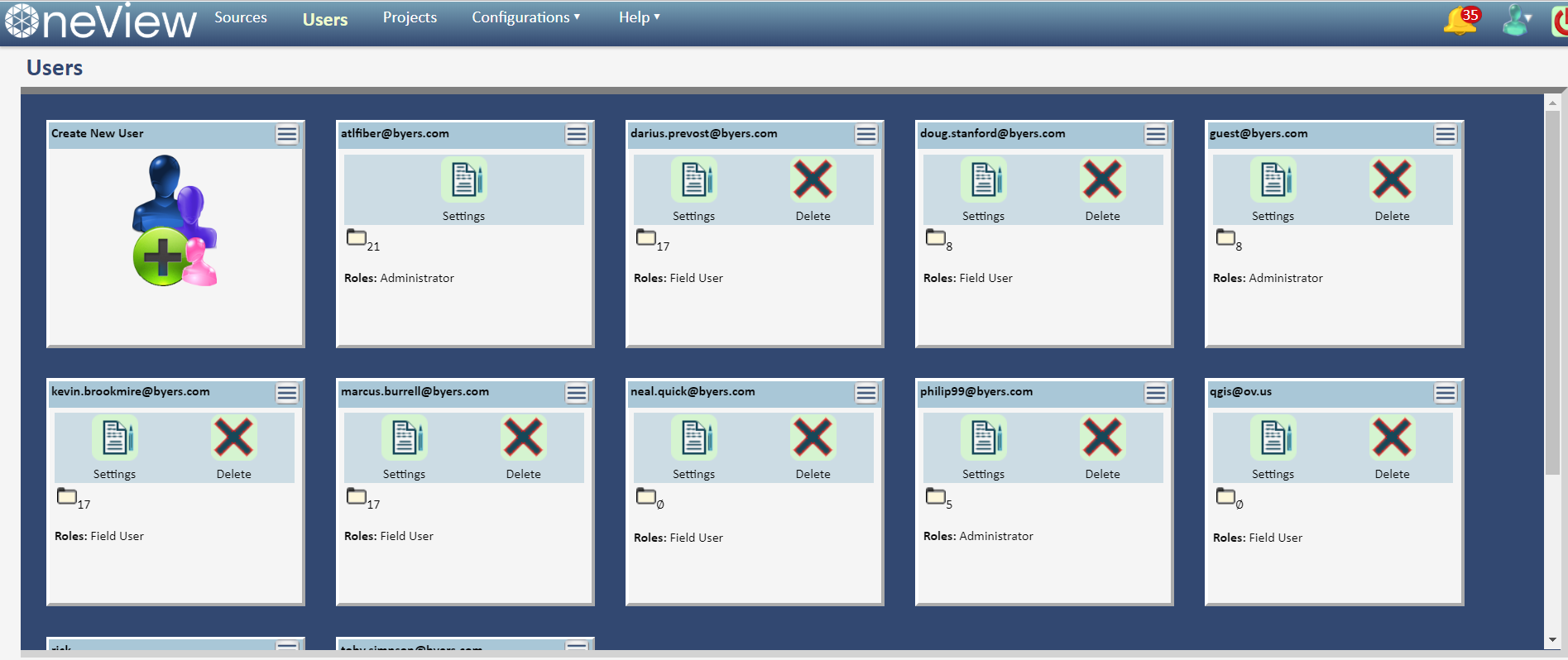The image size is (1568, 660).
Task: Click the neal.quick@byers.com card title
Action: click(693, 391)
